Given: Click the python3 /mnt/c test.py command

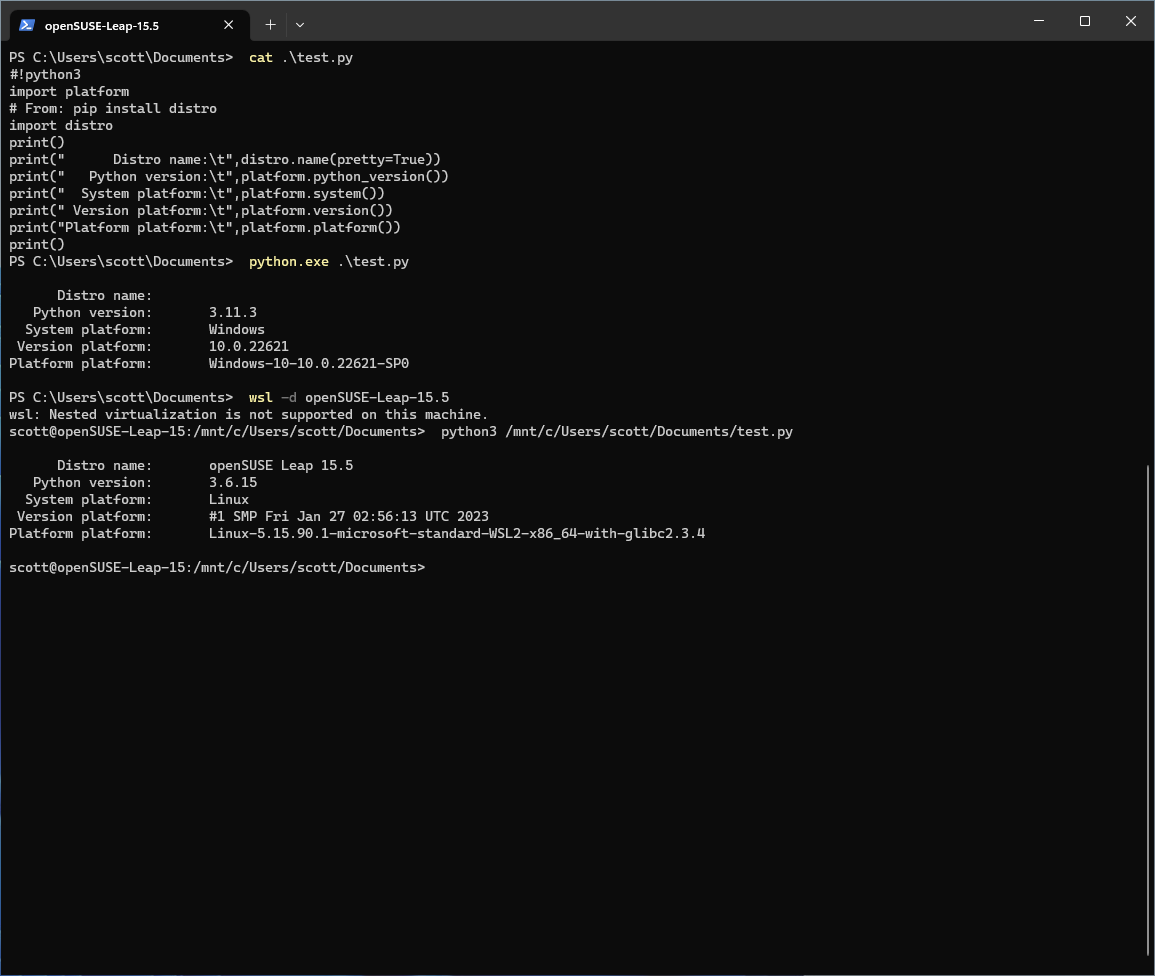Looking at the screenshot, I should pos(616,431).
